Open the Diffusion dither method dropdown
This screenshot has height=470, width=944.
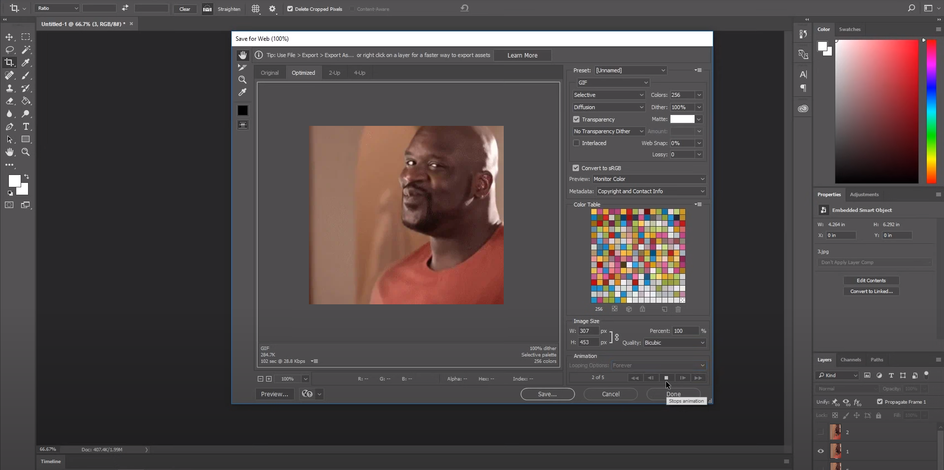click(x=608, y=107)
